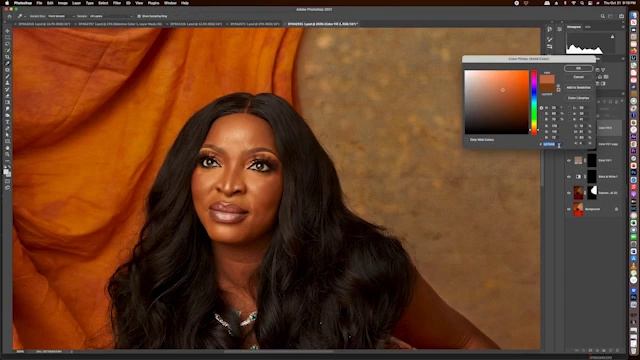Click the Home icon in options bar
The height and width of the screenshot is (360, 640).
click(9, 16)
